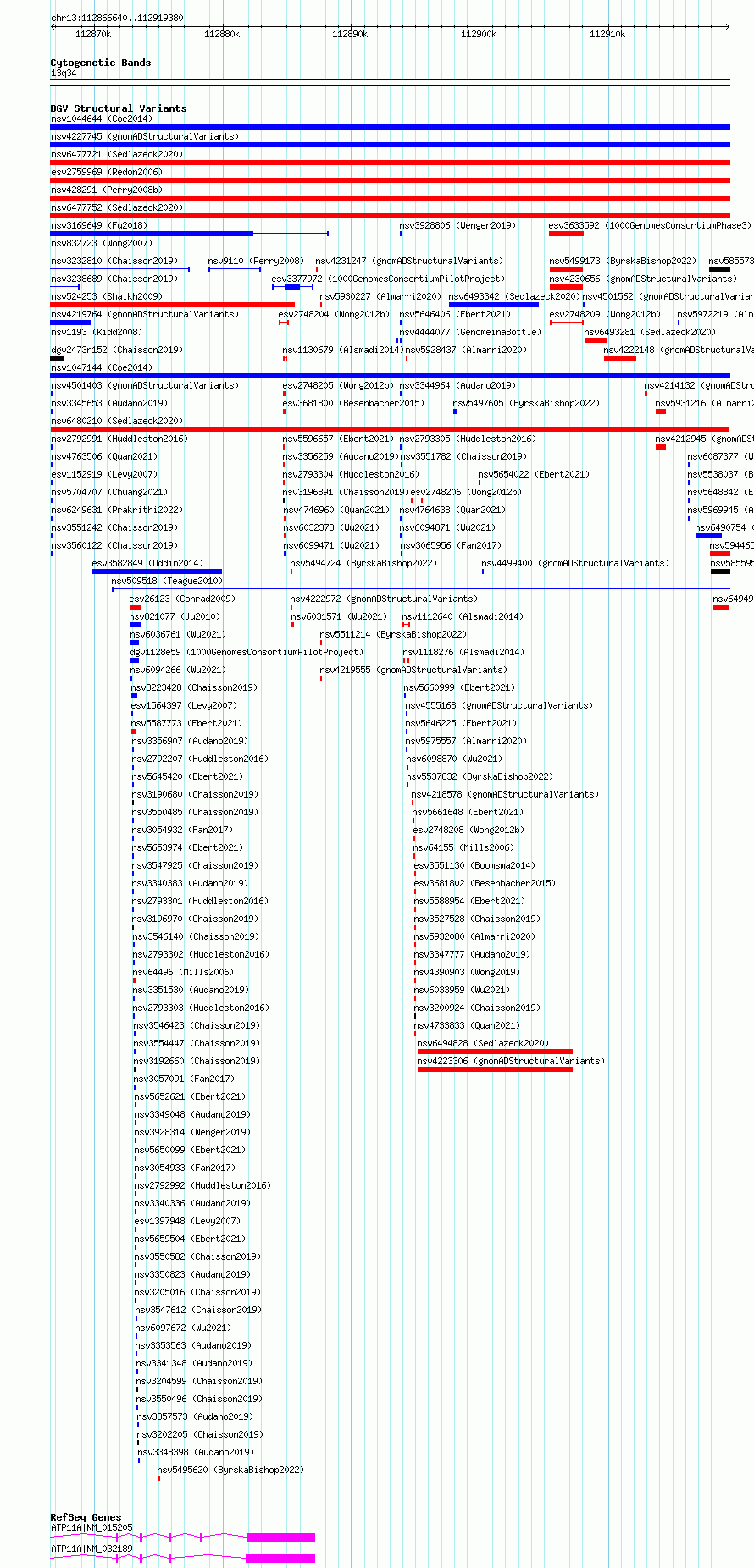Click the nsv64496 (Mills2006) label

183,972
